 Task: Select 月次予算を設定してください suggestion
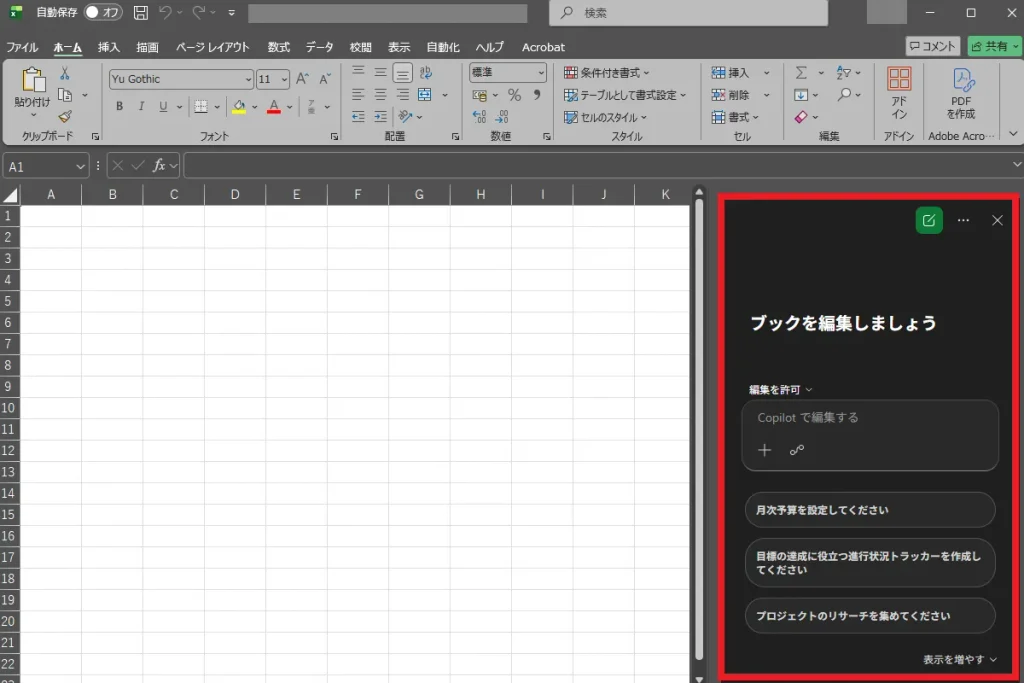click(x=870, y=510)
